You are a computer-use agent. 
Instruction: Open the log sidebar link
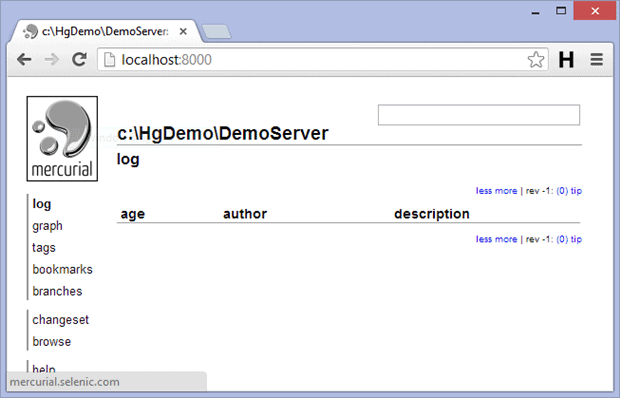tap(42, 204)
